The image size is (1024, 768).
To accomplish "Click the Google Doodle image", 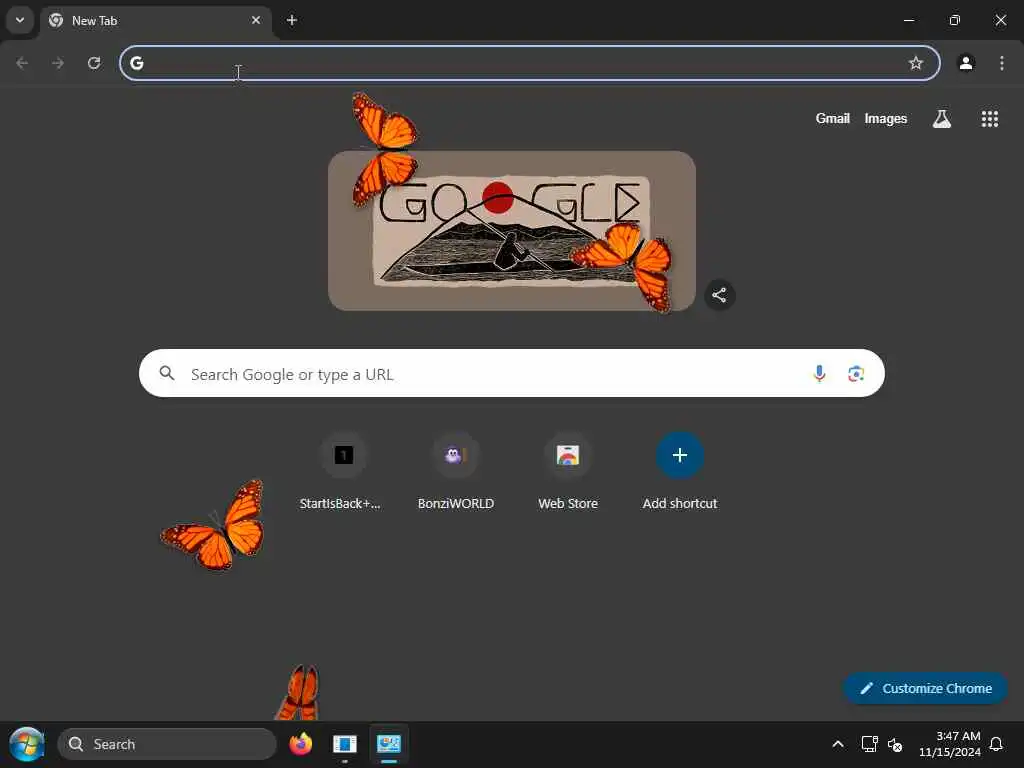I will [512, 231].
